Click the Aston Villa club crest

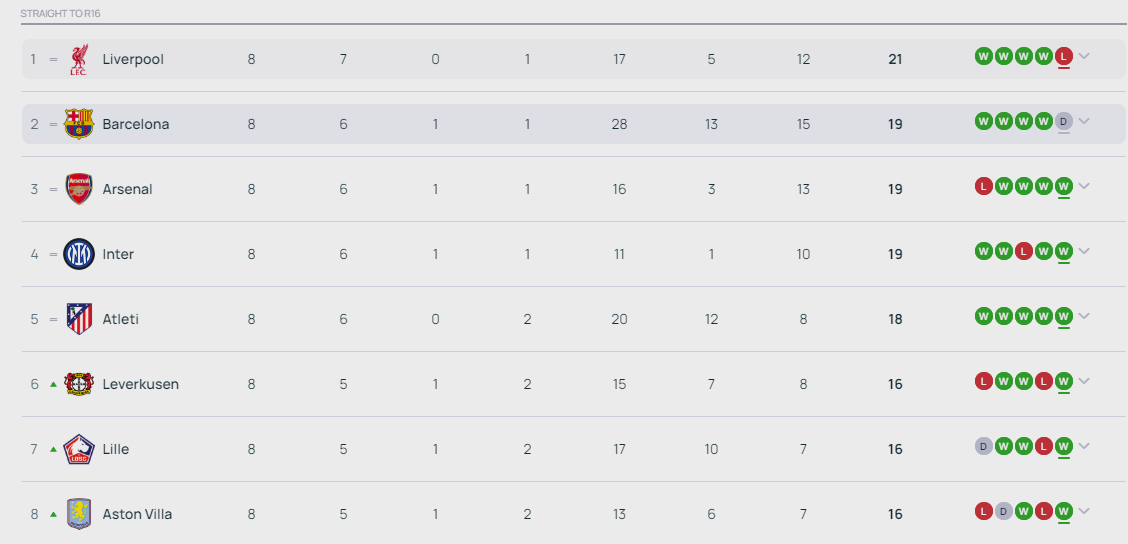point(79,514)
